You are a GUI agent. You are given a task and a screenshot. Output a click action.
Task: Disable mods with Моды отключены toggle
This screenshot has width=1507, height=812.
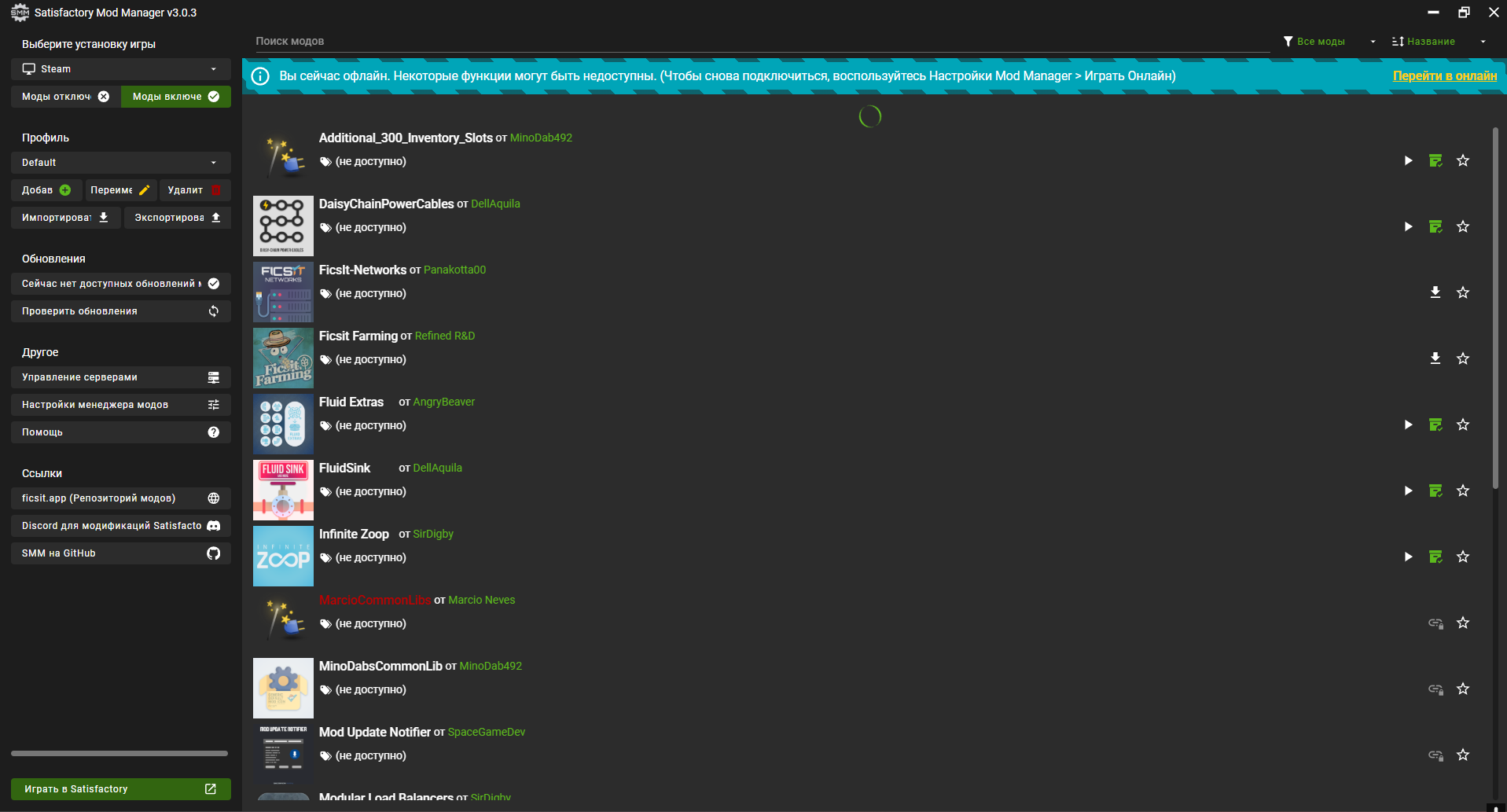point(66,97)
